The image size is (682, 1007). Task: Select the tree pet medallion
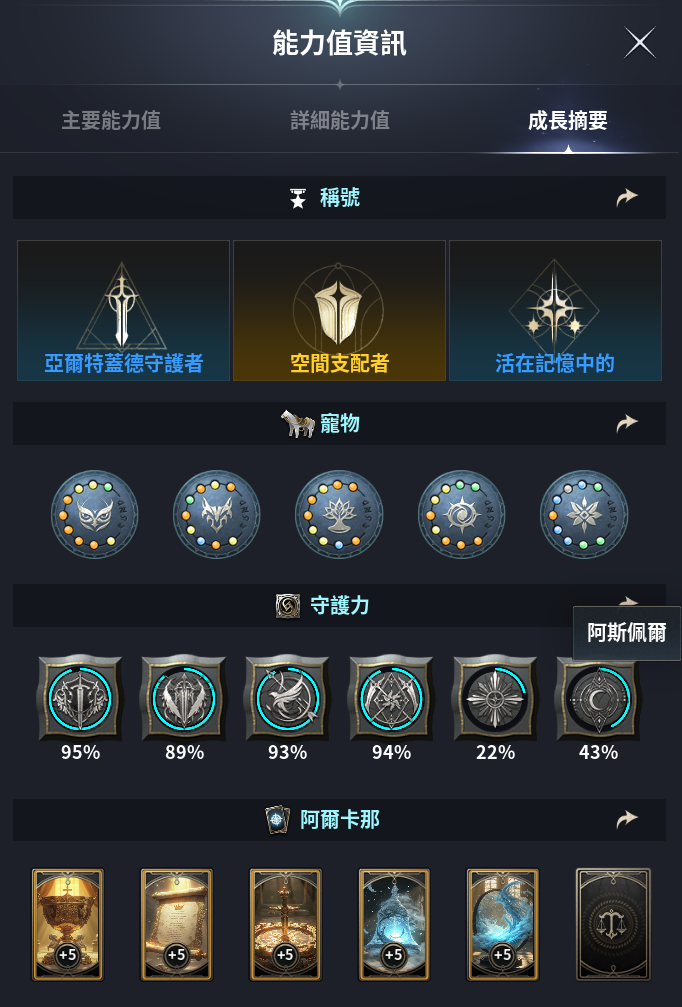point(339,514)
